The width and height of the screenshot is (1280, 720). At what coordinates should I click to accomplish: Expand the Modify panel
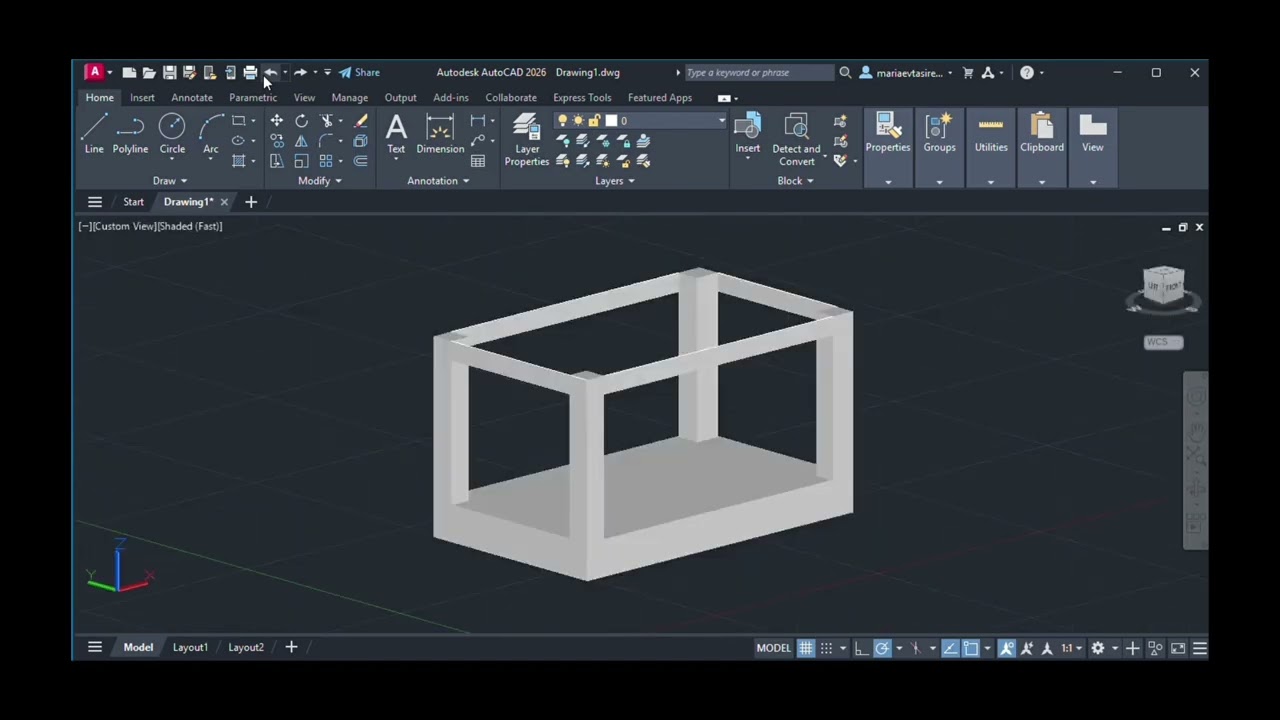(320, 181)
